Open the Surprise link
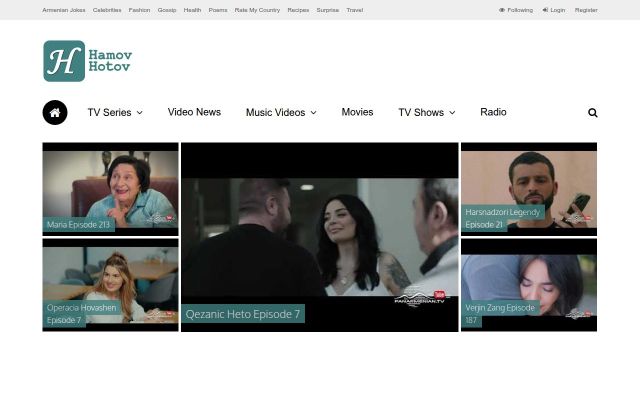640x400 pixels. click(x=328, y=10)
